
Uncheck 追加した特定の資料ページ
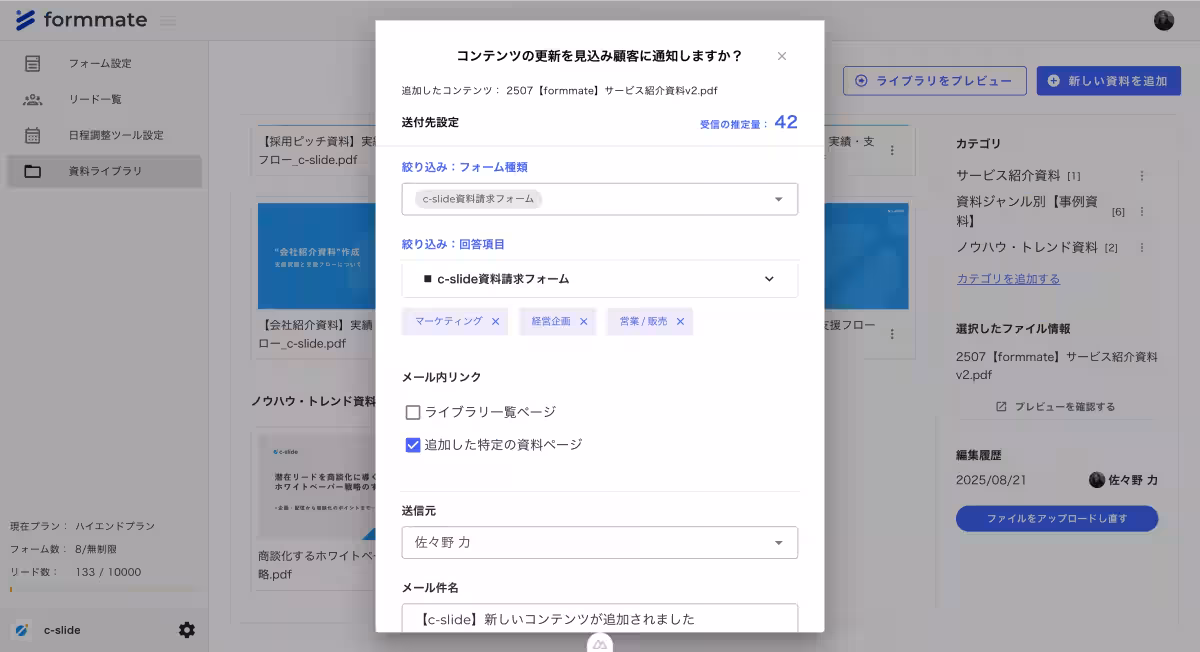click(412, 444)
